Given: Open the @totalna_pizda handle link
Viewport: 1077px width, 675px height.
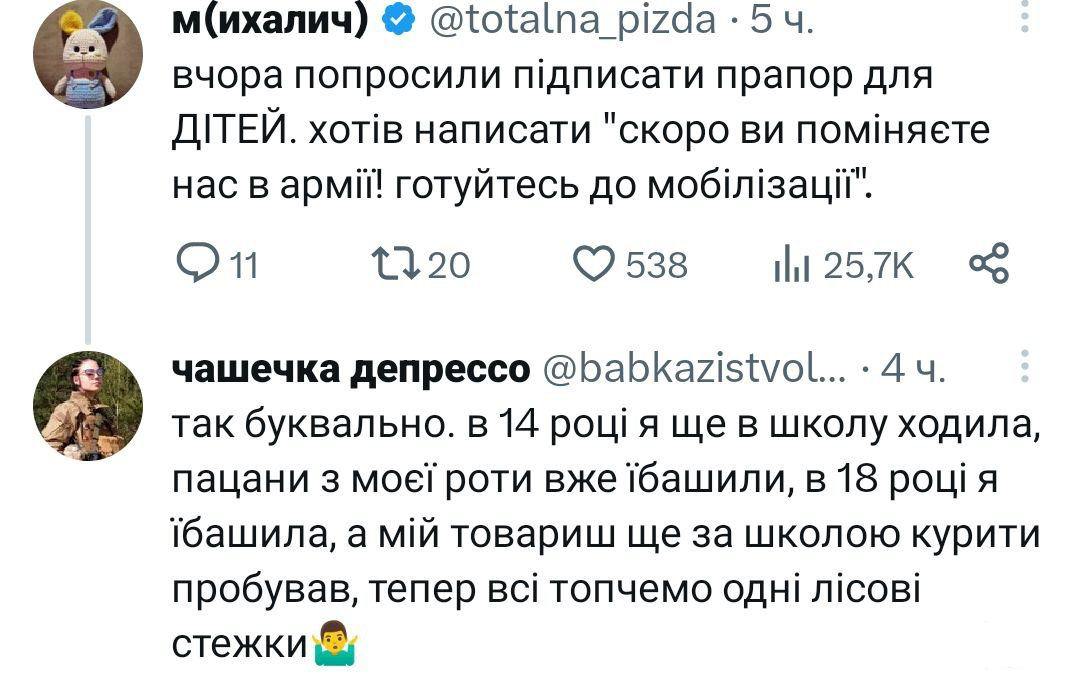Looking at the screenshot, I should [572, 18].
